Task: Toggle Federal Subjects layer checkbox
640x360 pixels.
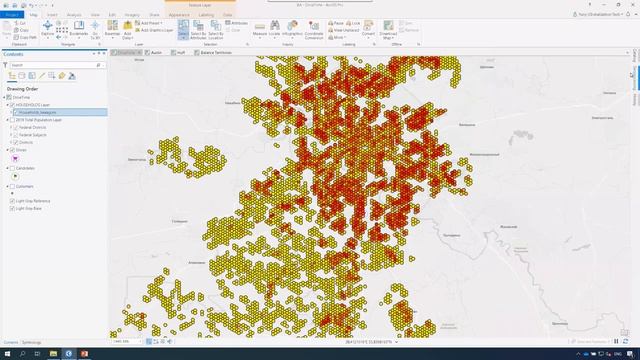Action: point(16,135)
